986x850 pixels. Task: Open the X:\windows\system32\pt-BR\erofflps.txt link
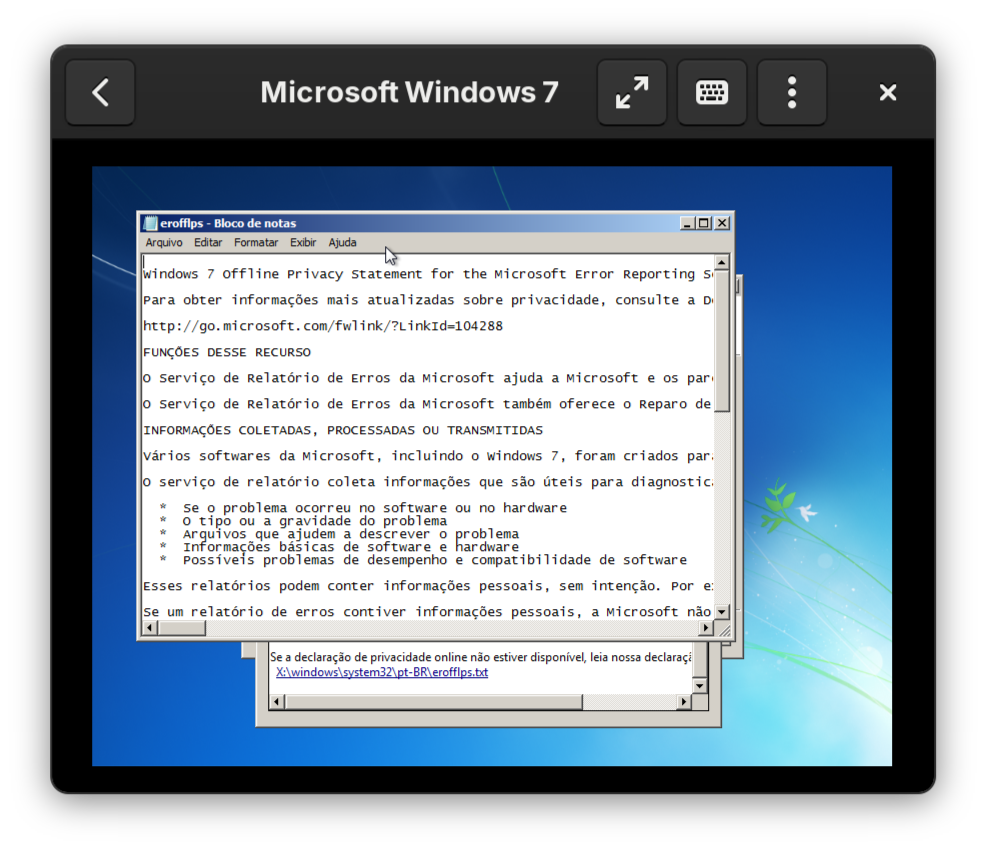pos(382,672)
